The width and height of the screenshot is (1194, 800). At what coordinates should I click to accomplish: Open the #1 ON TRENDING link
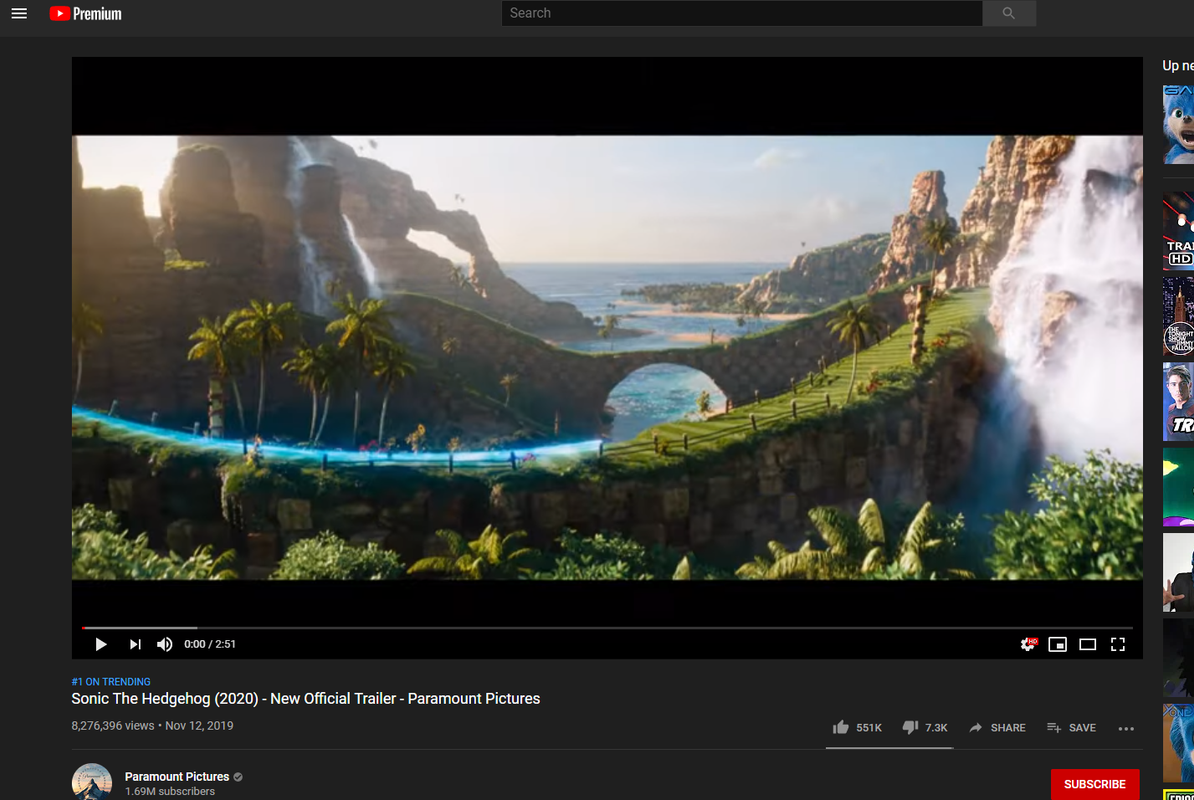point(111,682)
